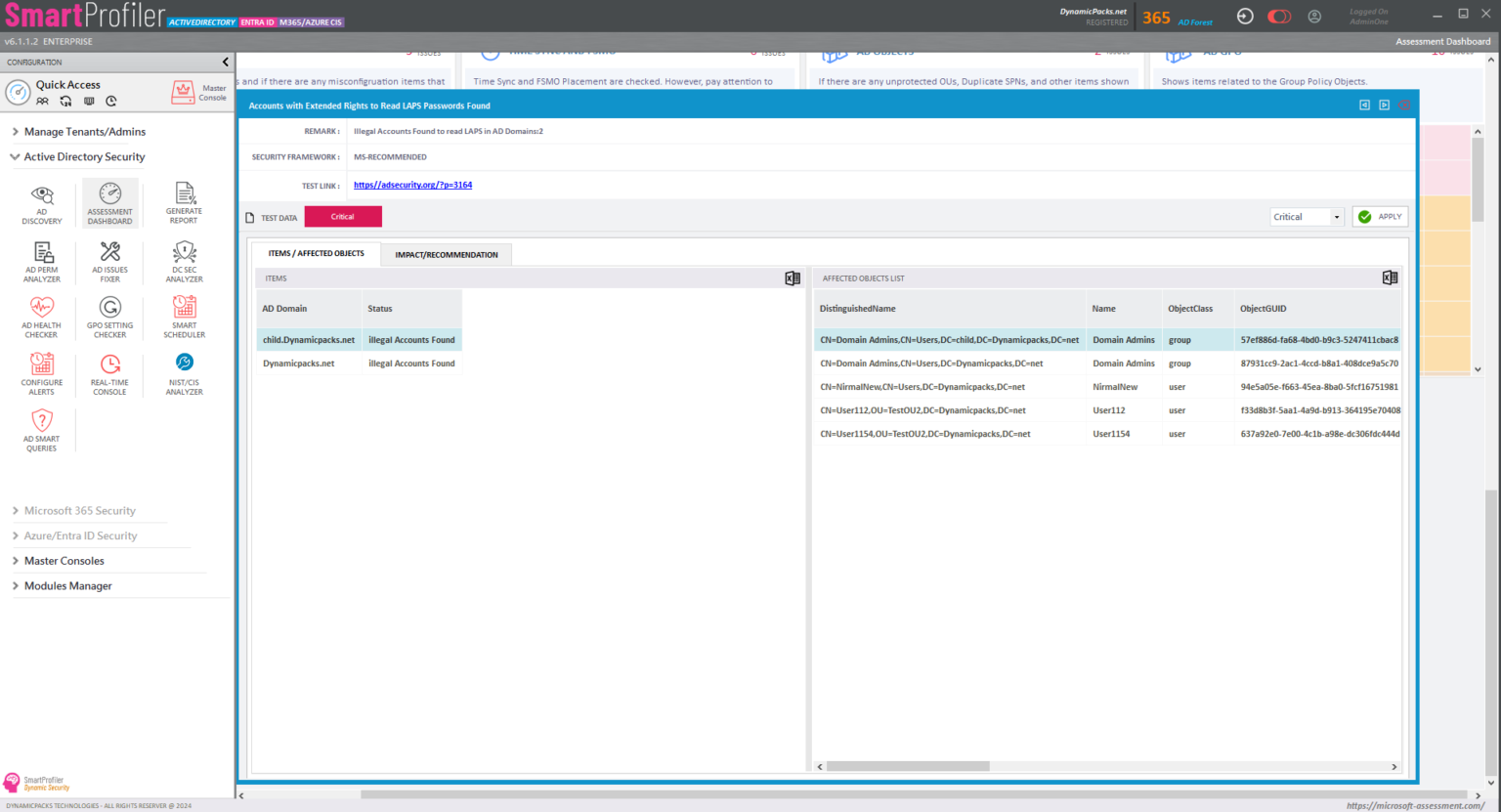Click affected objects horizontal scrollbar thumb
Screen dimensions: 1501x812
click(908, 767)
